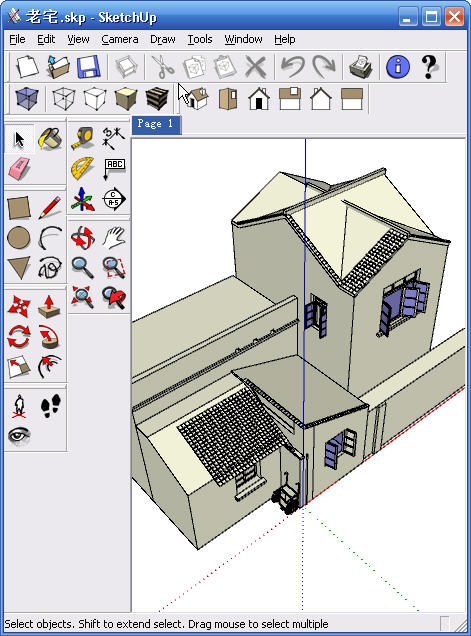Switch to Wireframe display mode

[x=64, y=99]
